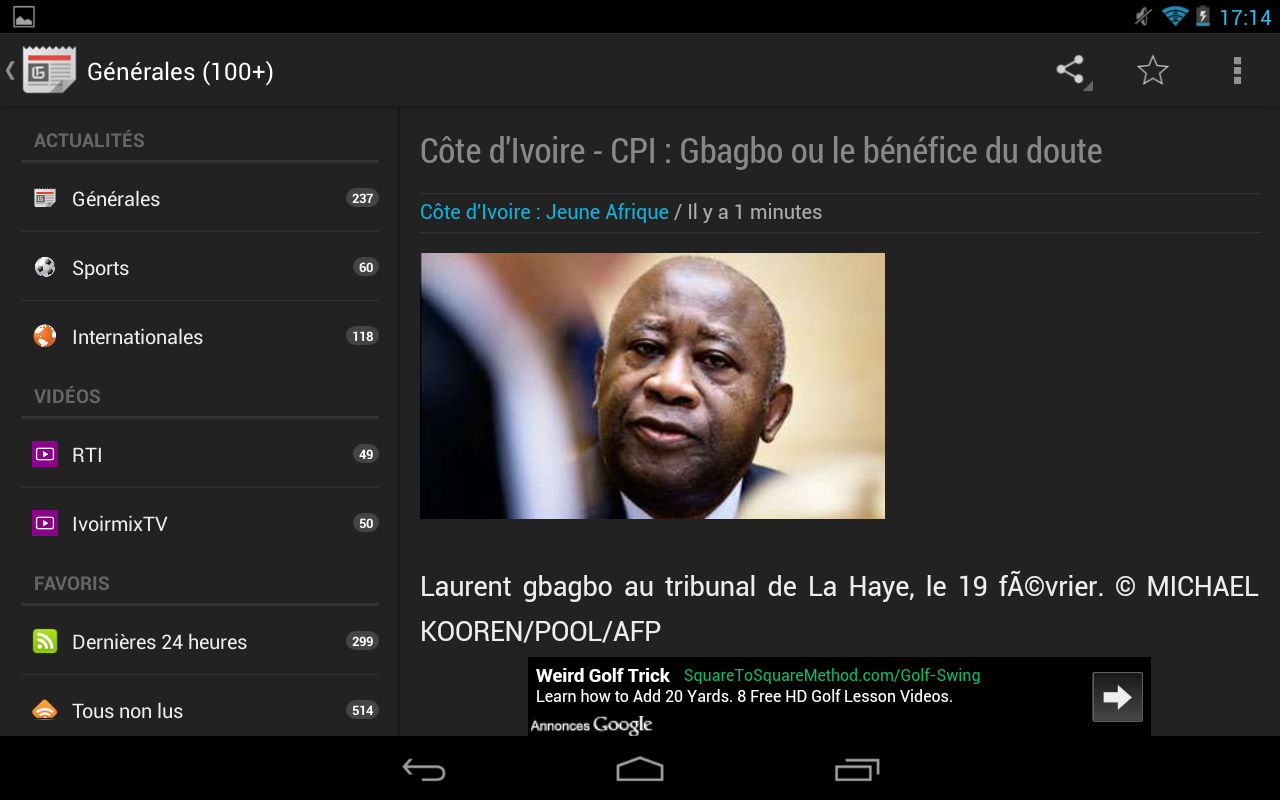Open the Sports category
Screen dimensions: 1280x800
click(200, 267)
